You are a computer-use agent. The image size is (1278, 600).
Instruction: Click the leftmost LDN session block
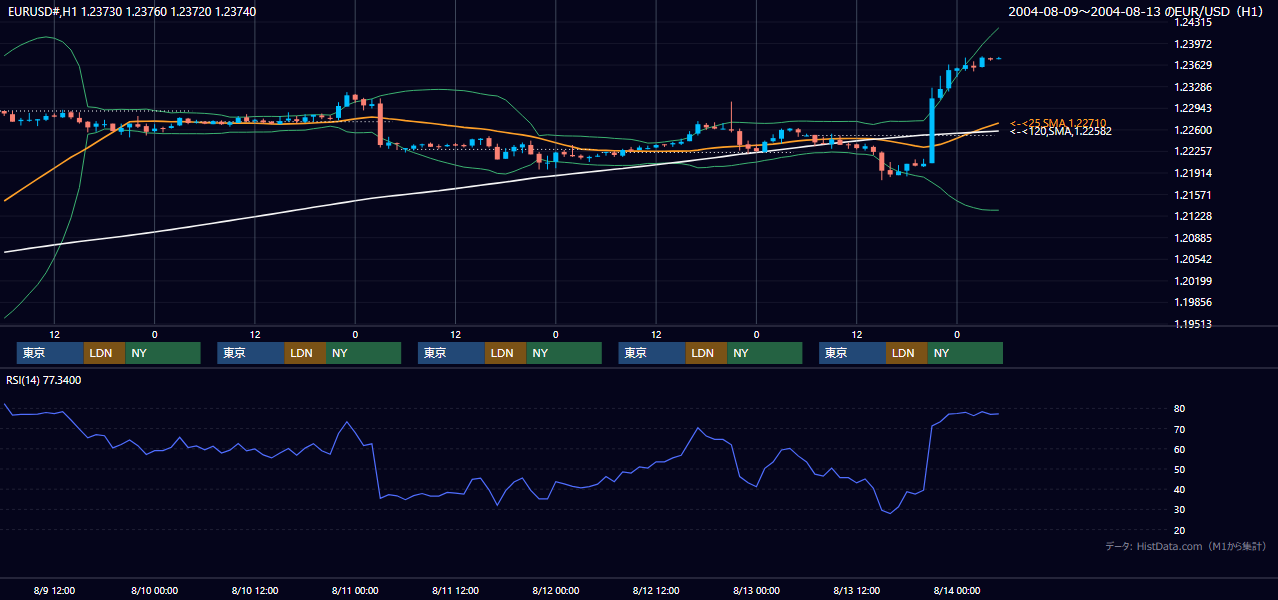pos(104,353)
